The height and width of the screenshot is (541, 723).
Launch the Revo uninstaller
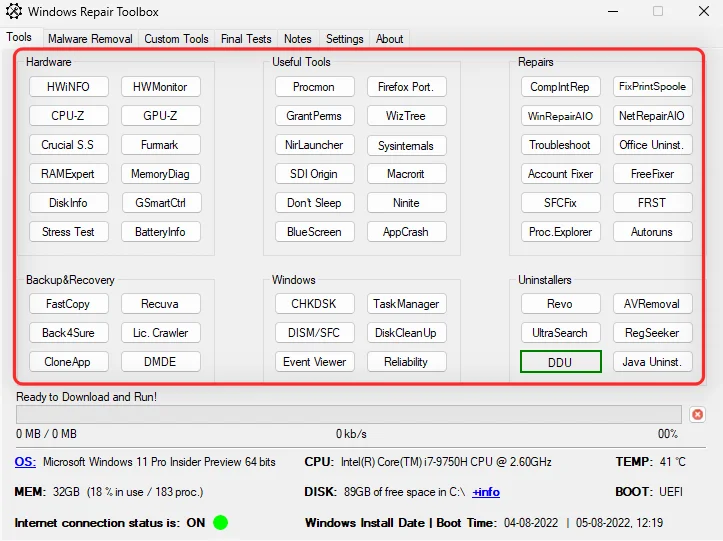coord(560,304)
